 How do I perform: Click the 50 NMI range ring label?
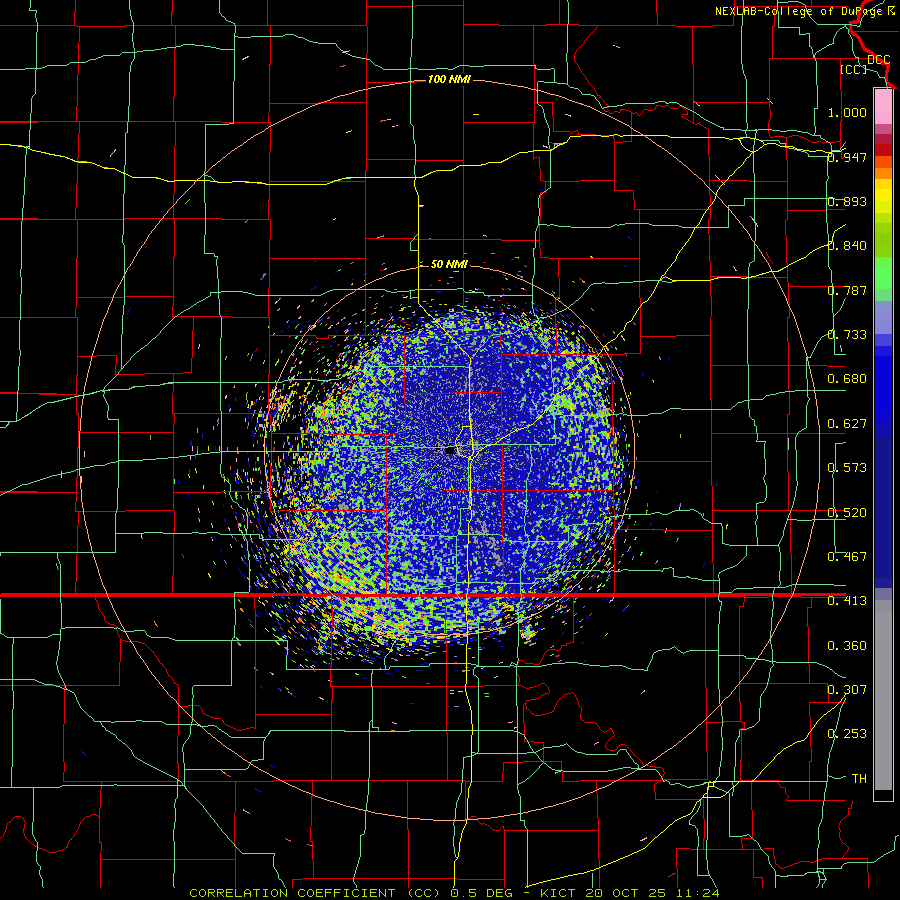[449, 264]
